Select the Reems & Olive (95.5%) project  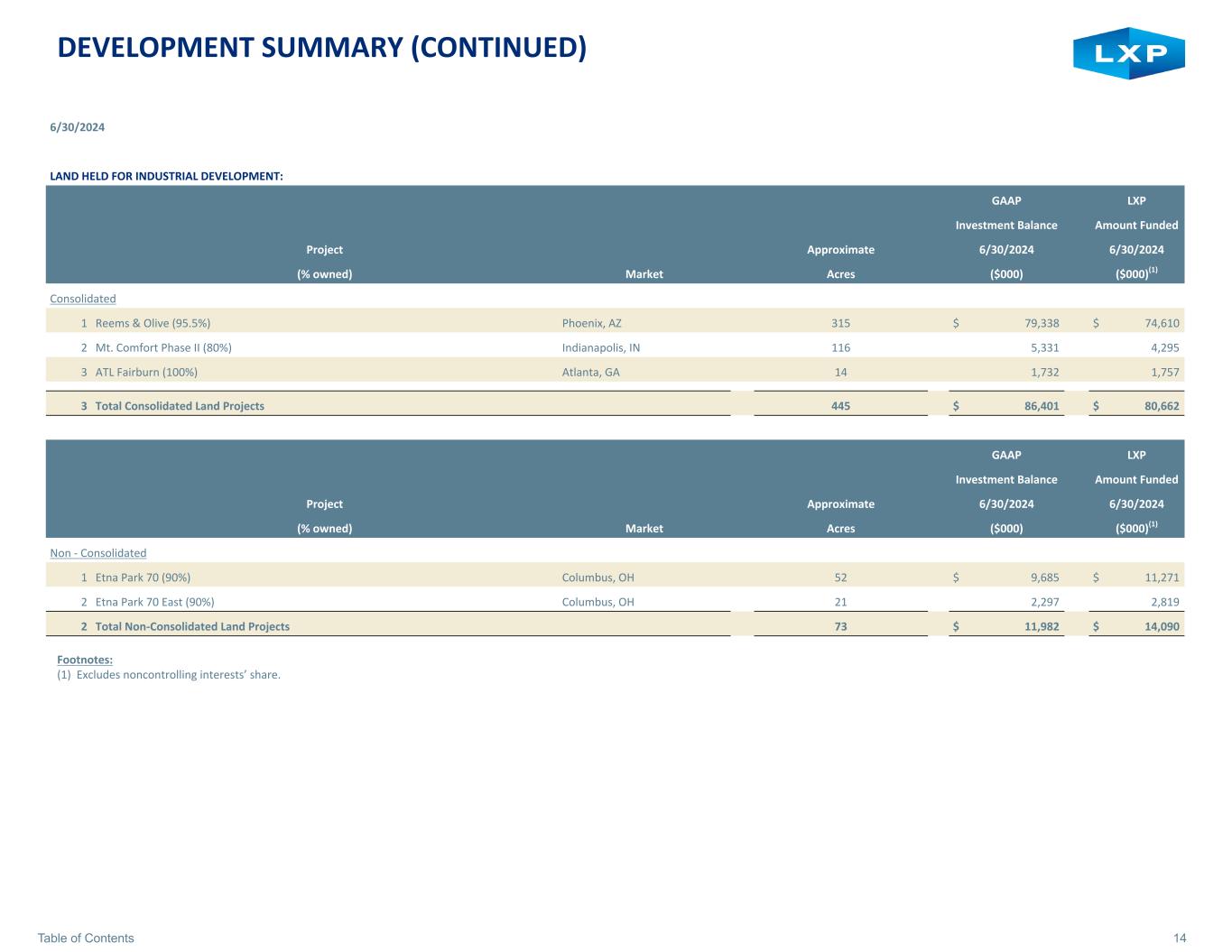pyautogui.click(x=153, y=323)
